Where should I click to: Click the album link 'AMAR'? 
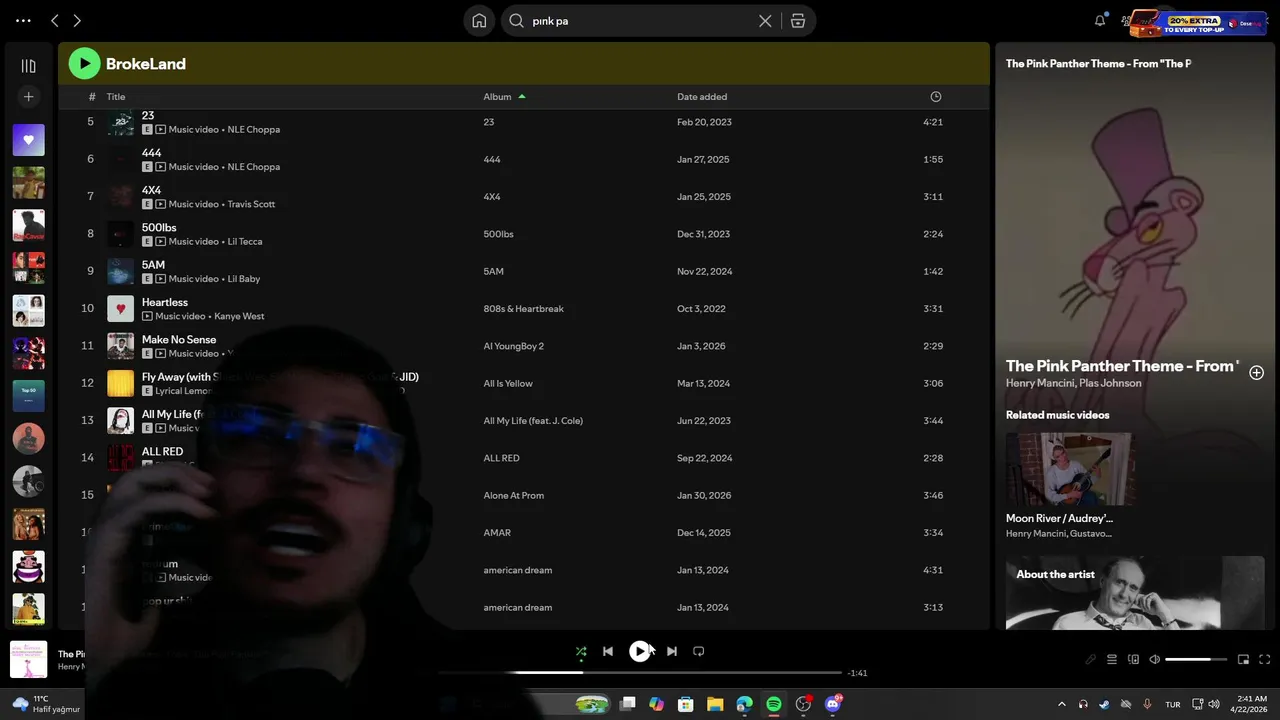click(x=497, y=533)
